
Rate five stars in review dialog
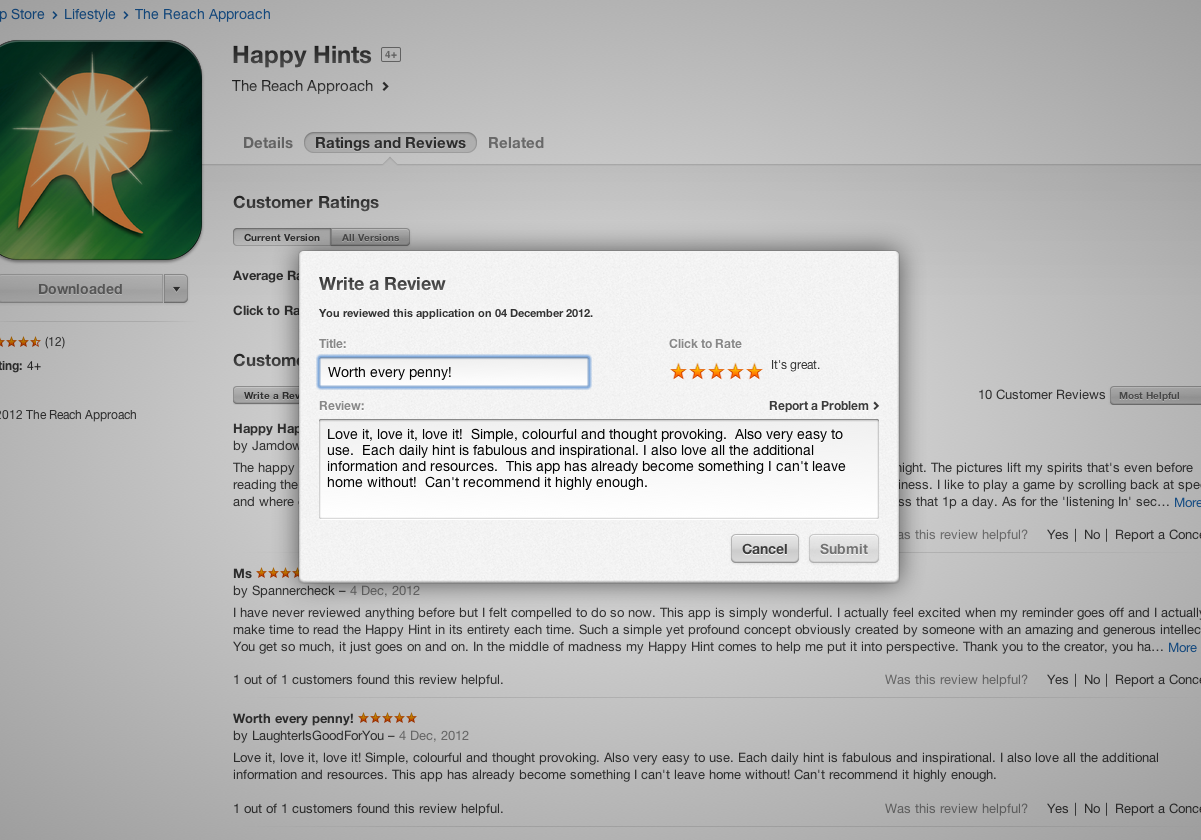tap(754, 372)
